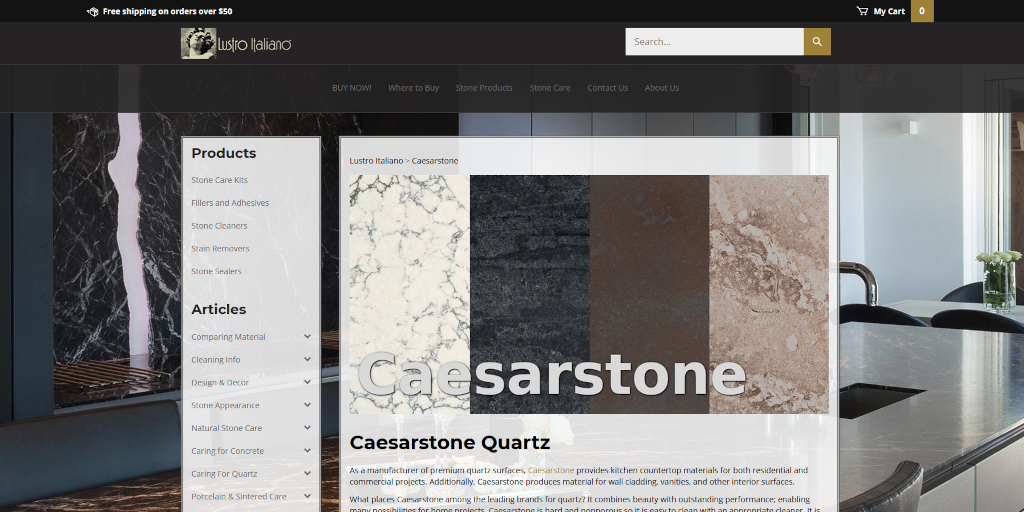Go to Stone Cleaners products
The height and width of the screenshot is (512, 1024).
(x=219, y=225)
